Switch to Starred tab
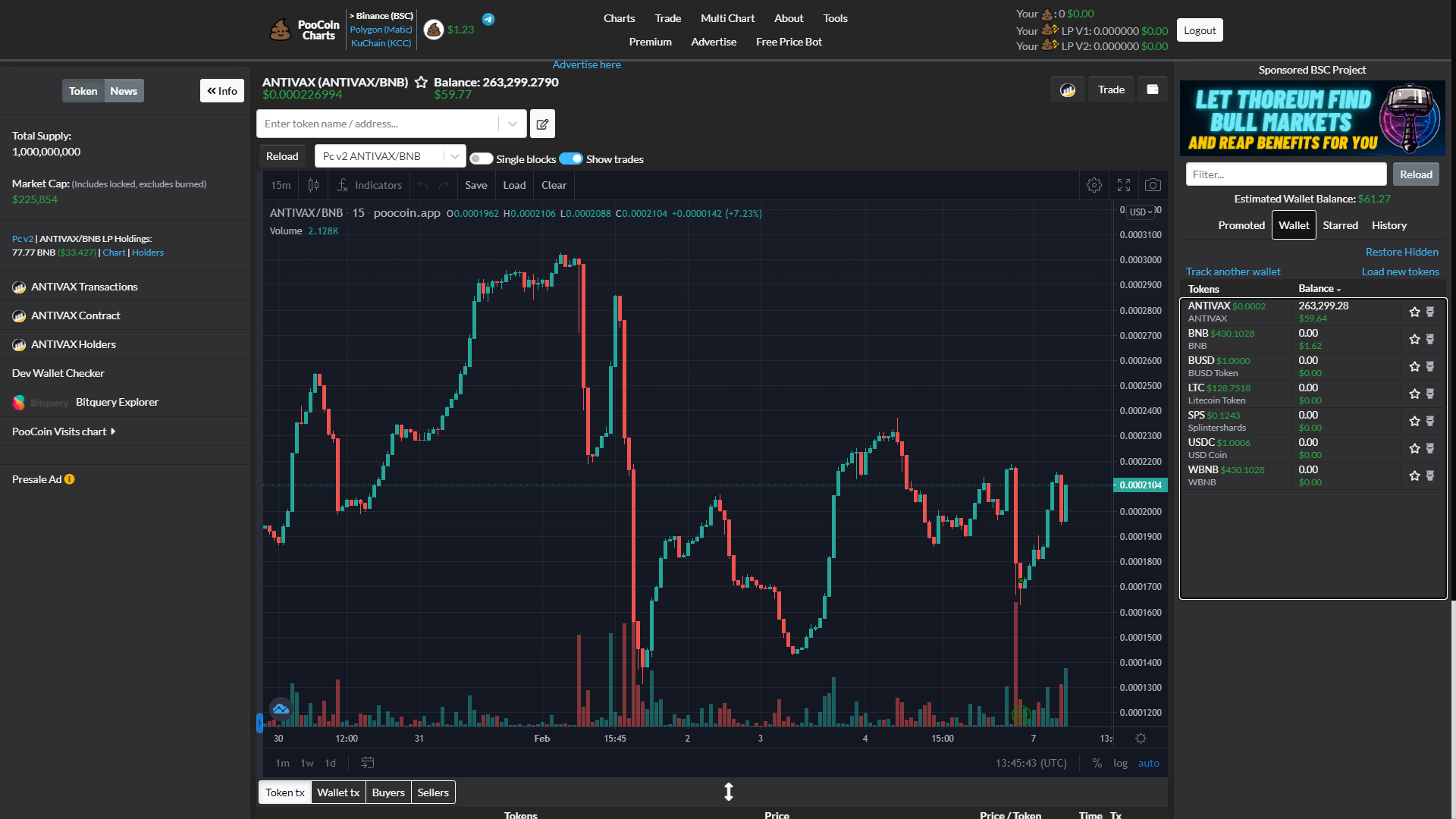Viewport: 1456px width, 819px height. click(1340, 225)
